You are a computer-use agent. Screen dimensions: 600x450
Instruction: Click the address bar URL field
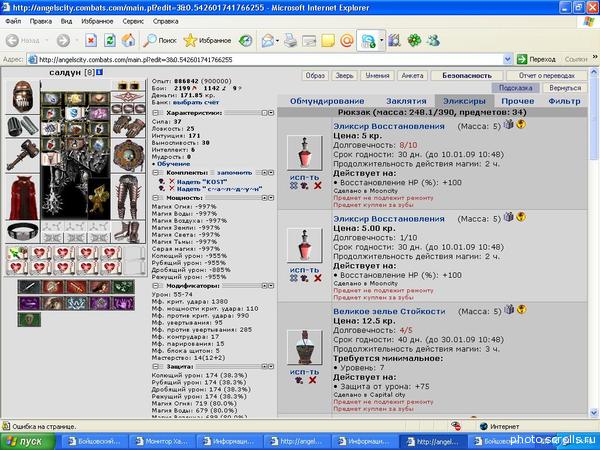pyautogui.click(x=266, y=59)
